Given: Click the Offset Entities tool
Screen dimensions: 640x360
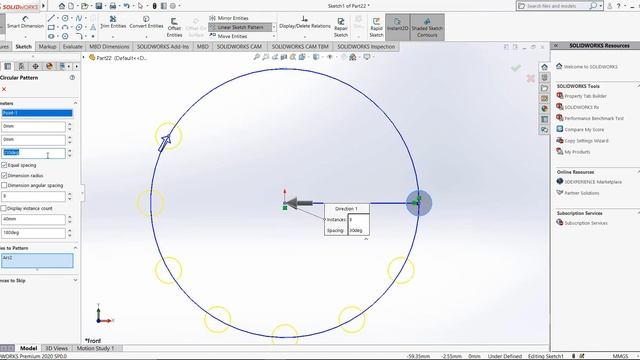Looking at the screenshot, I should [174, 27].
